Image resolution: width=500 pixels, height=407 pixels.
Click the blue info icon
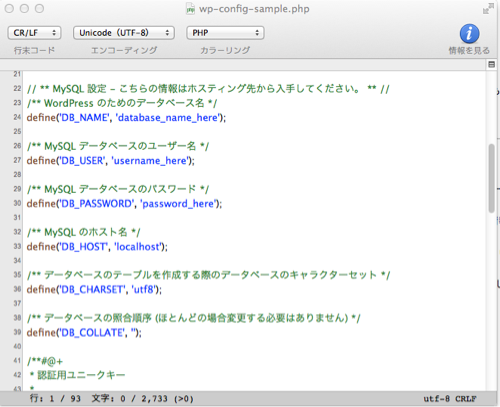click(469, 34)
